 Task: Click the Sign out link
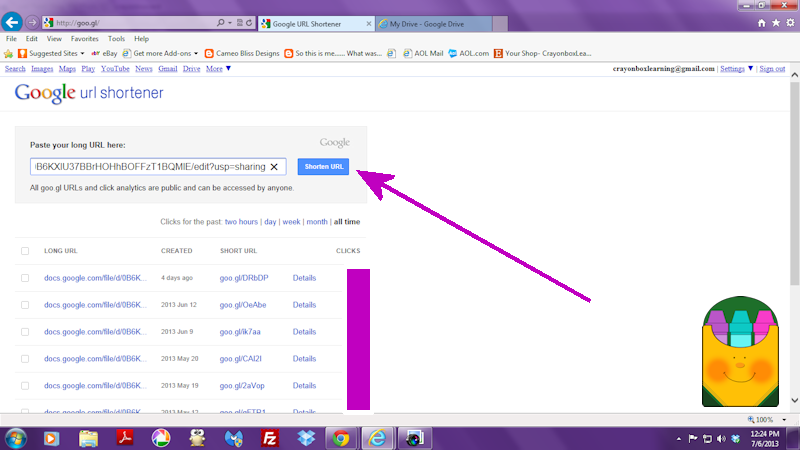pyautogui.click(x=772, y=68)
